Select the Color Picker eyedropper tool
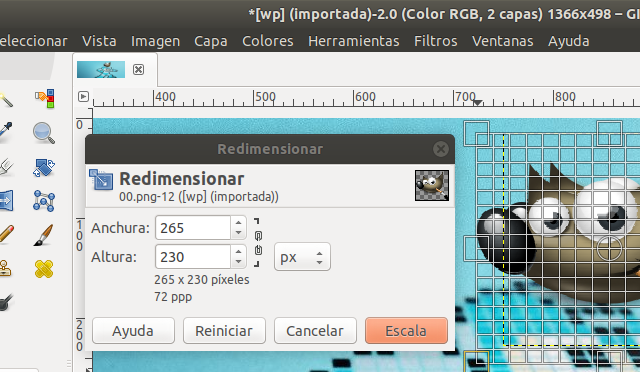 pos(6,133)
